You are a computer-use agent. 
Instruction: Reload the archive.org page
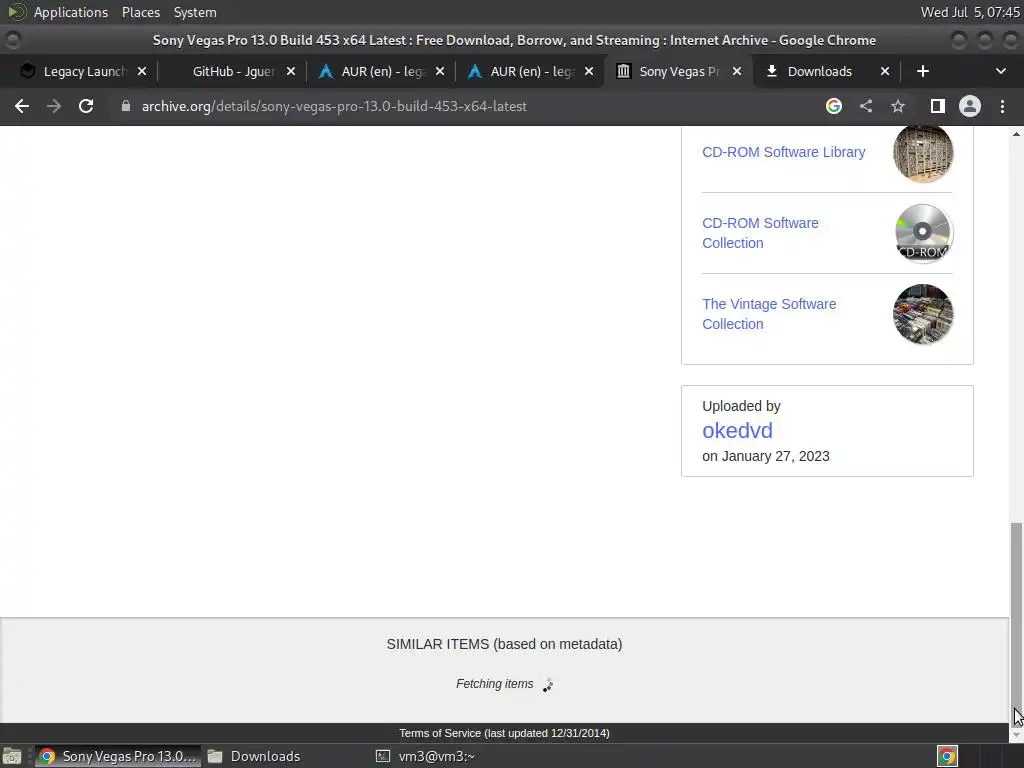86,106
